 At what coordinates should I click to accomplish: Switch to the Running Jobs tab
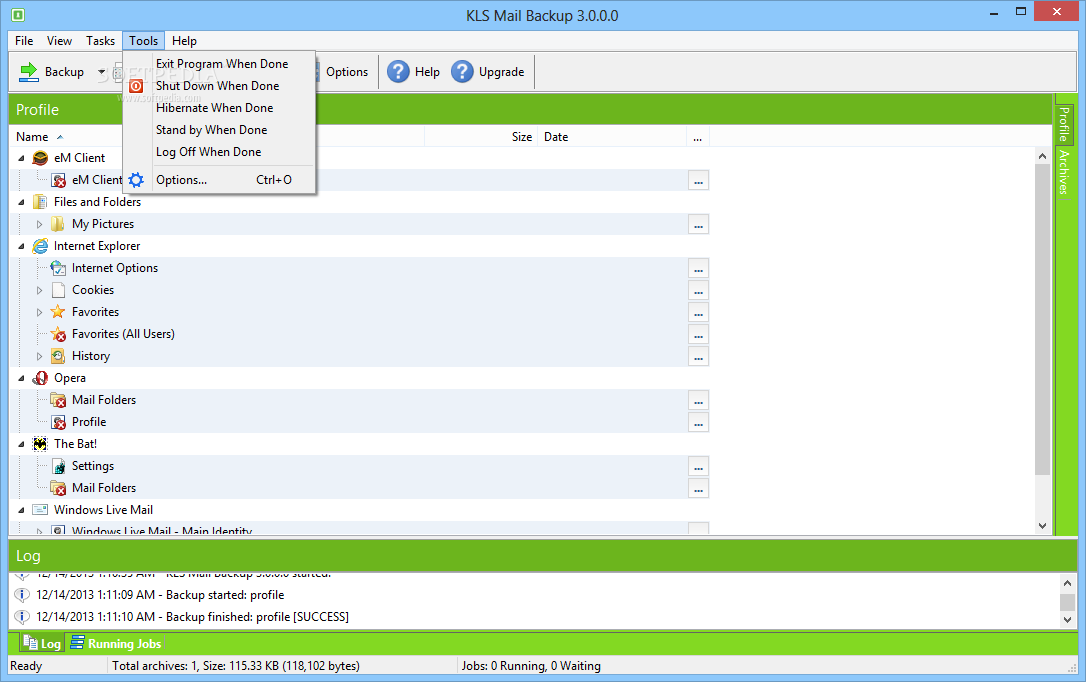pos(116,643)
